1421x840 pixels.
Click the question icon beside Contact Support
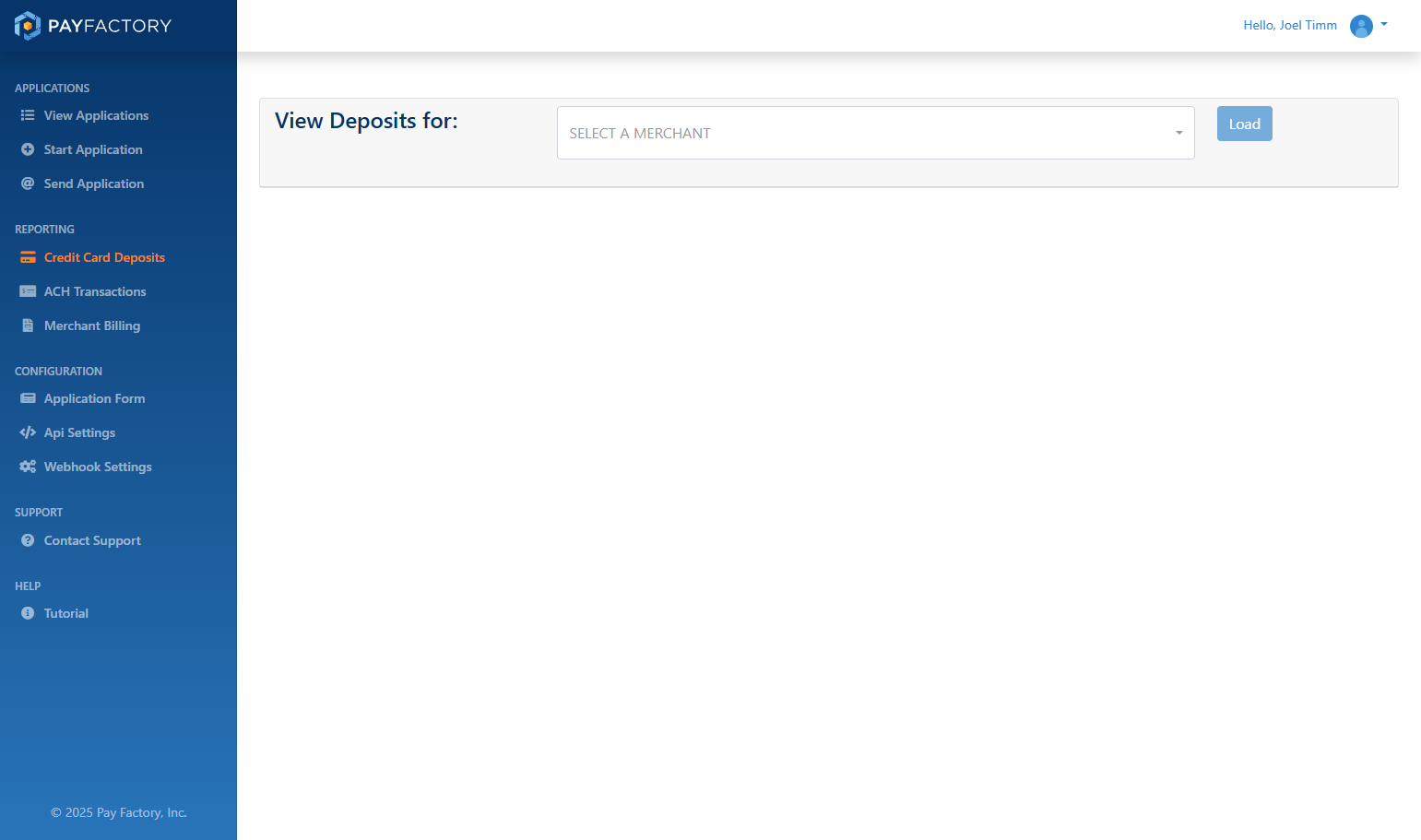(28, 540)
